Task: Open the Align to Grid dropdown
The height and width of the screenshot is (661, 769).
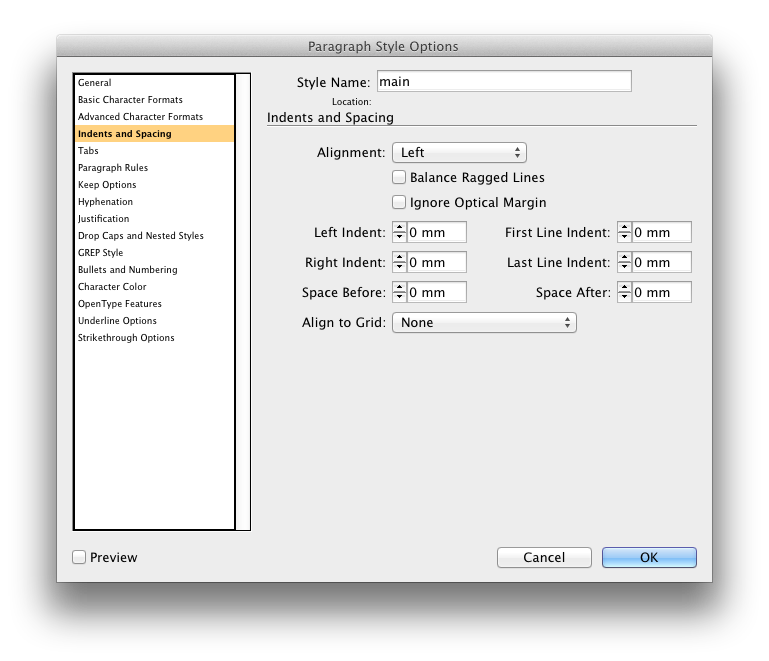Action: click(x=484, y=323)
